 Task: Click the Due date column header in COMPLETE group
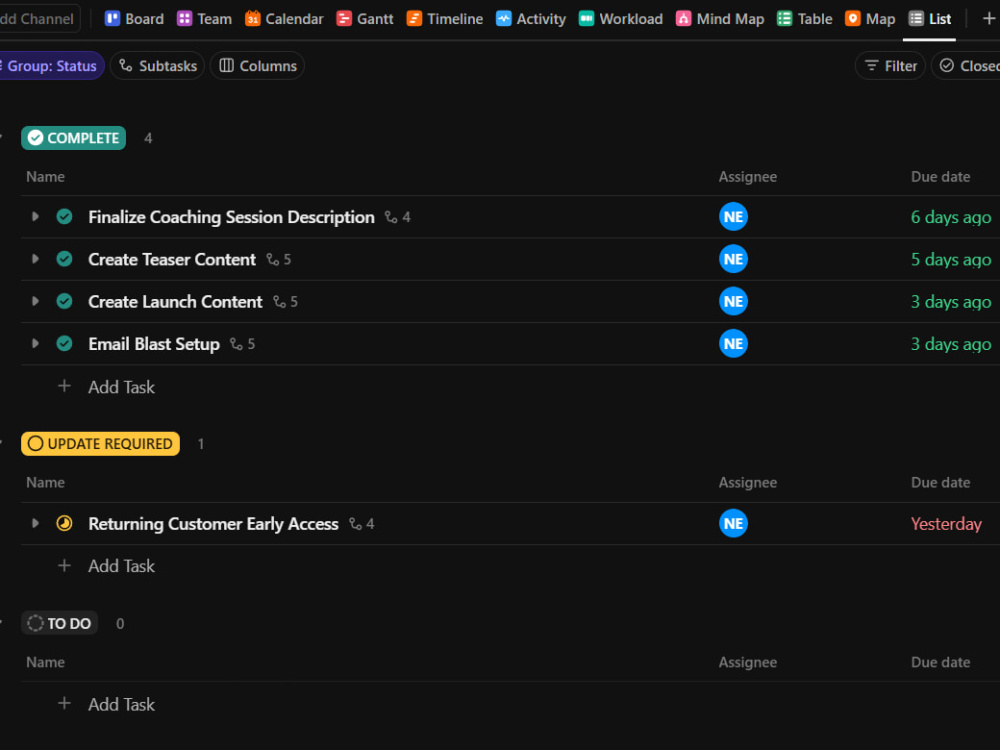click(x=940, y=177)
